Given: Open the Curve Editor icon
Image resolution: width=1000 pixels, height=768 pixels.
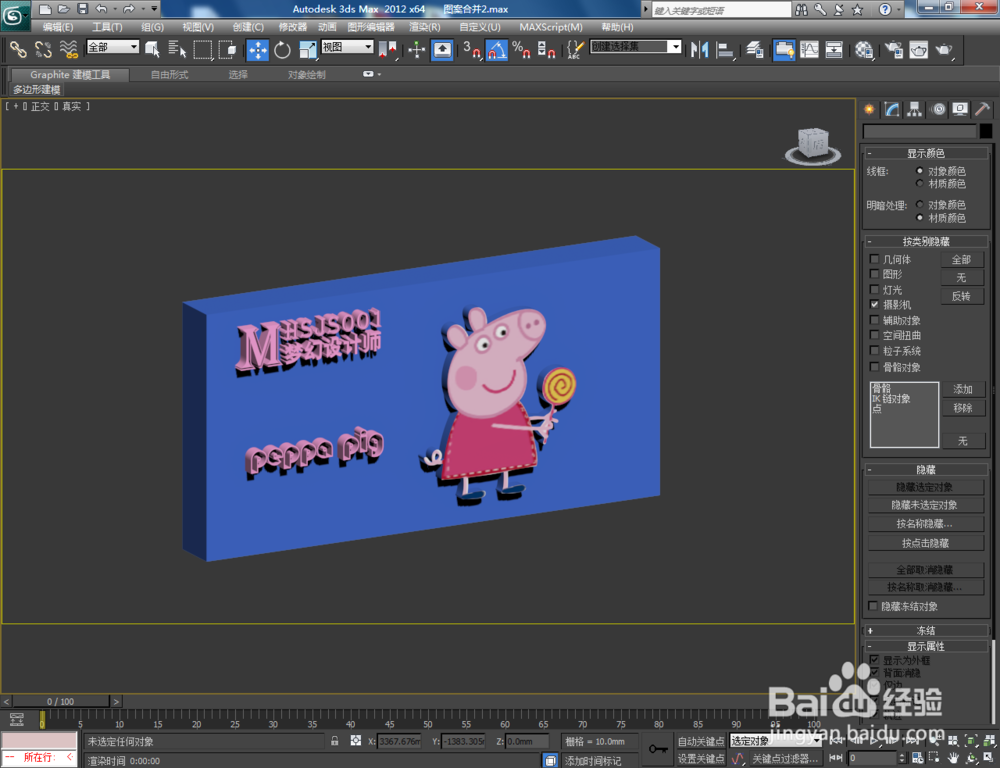Looking at the screenshot, I should point(809,49).
